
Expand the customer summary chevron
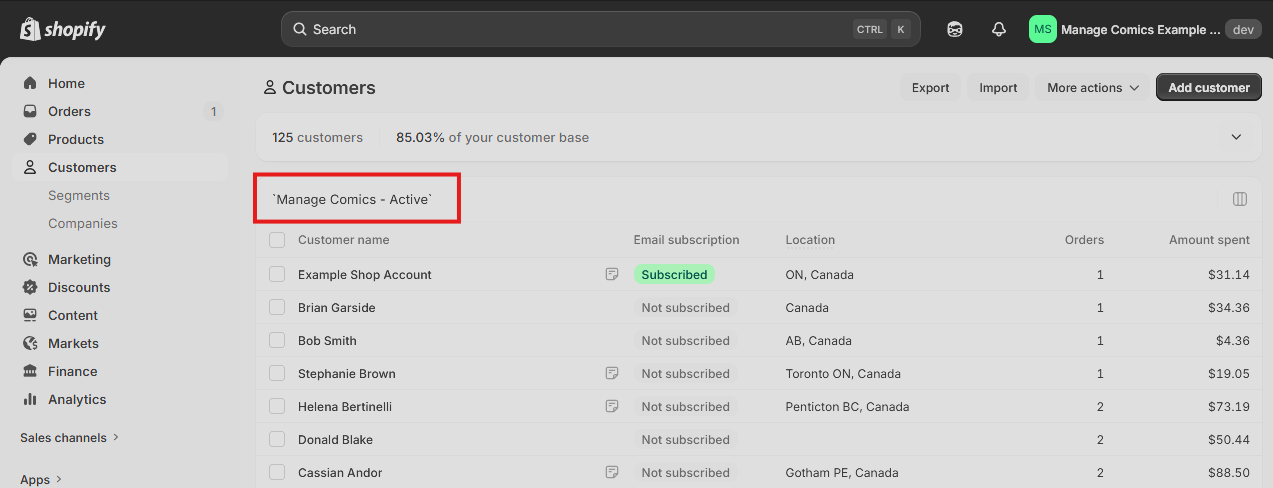pos(1236,137)
